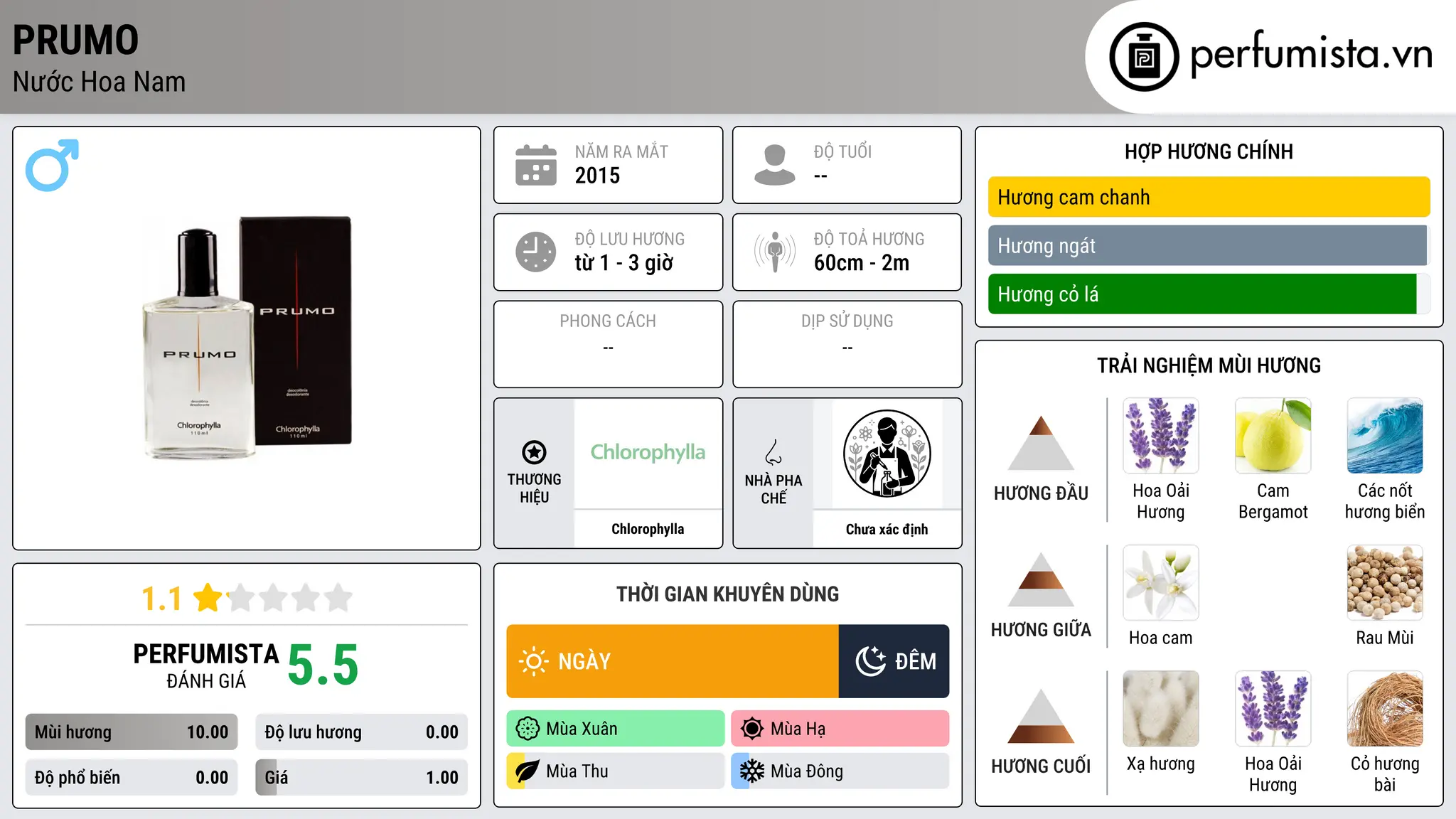Screen dimensions: 1456x819
Task: Open the perfumista.vn site name
Action: pyautogui.click(x=1312, y=54)
